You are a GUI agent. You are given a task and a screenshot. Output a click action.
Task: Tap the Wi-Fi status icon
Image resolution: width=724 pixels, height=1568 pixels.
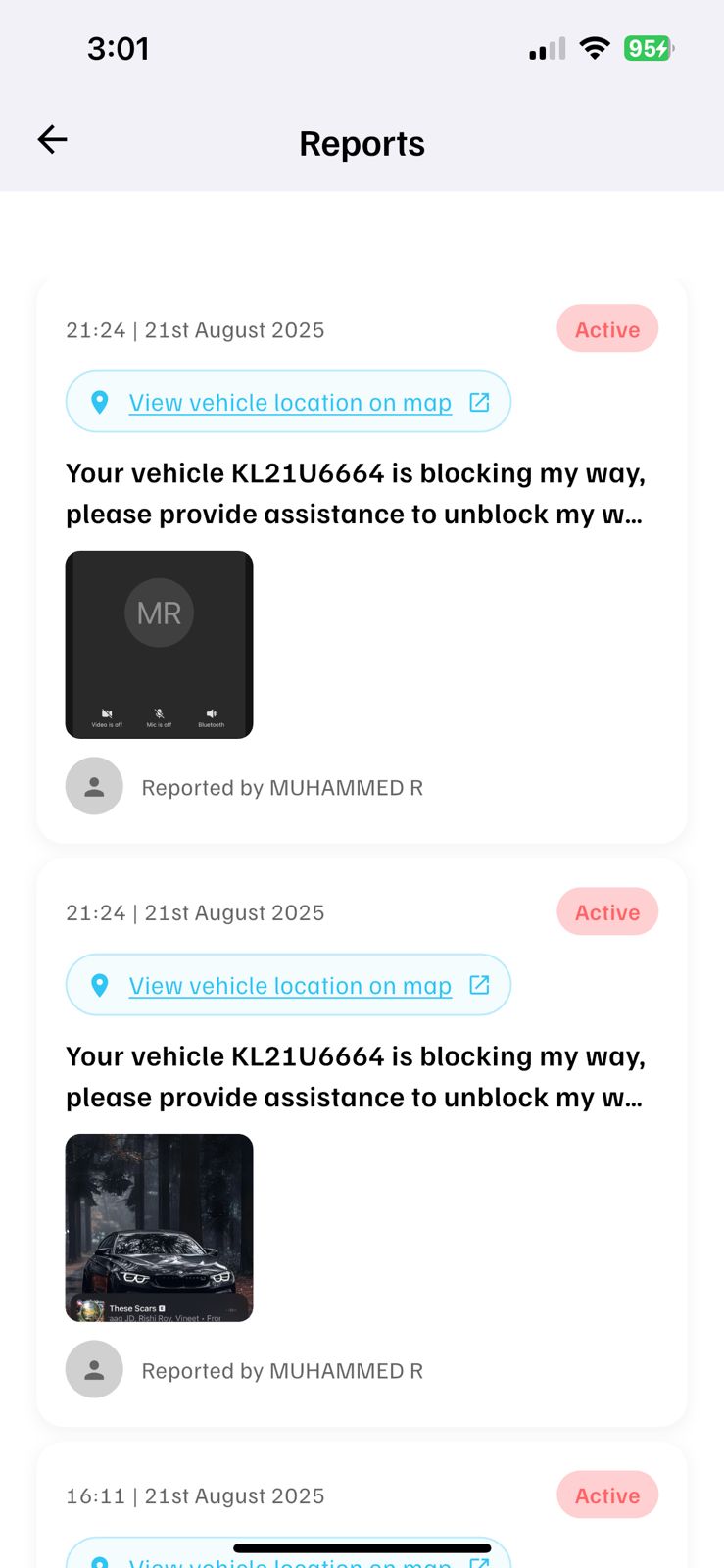coord(594,48)
